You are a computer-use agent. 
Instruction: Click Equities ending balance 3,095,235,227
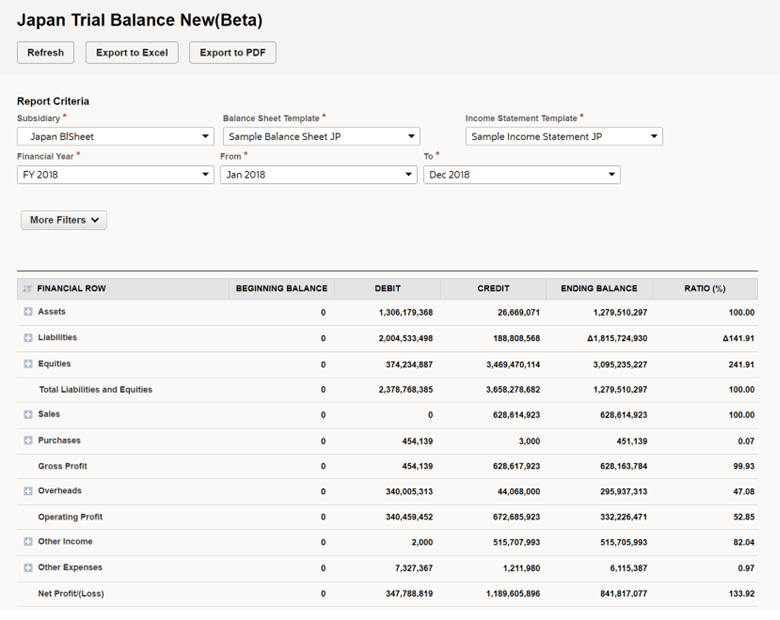click(x=620, y=365)
